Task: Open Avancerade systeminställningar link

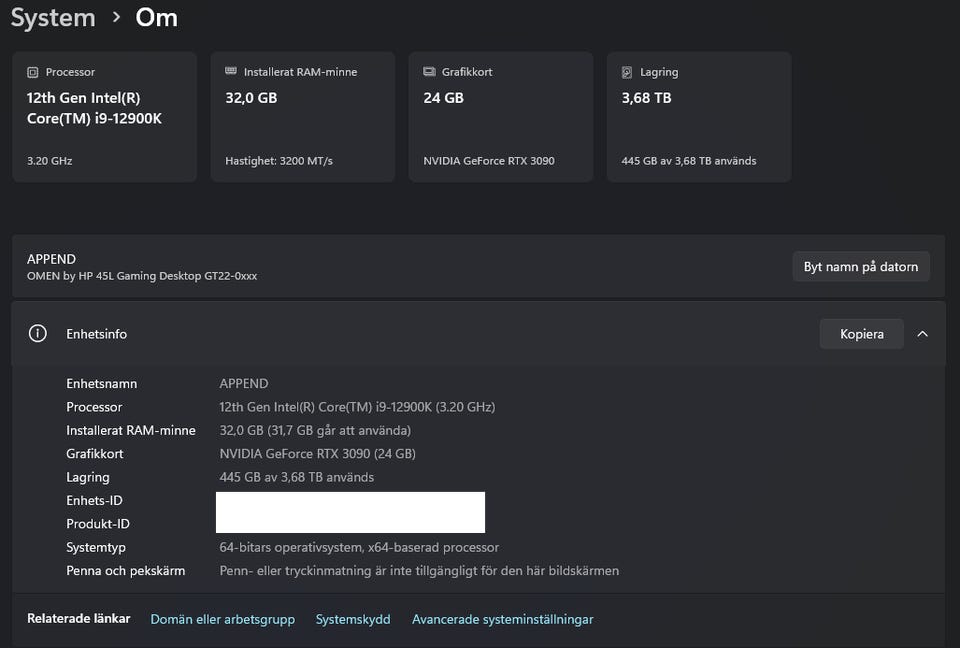Action: [503, 619]
